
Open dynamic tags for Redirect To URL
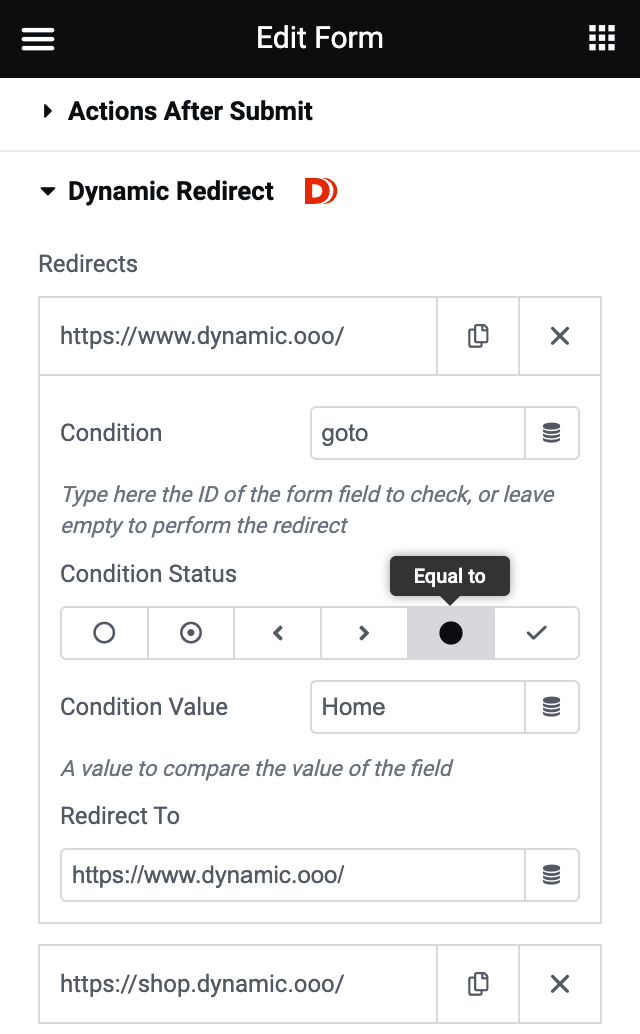[552, 875]
